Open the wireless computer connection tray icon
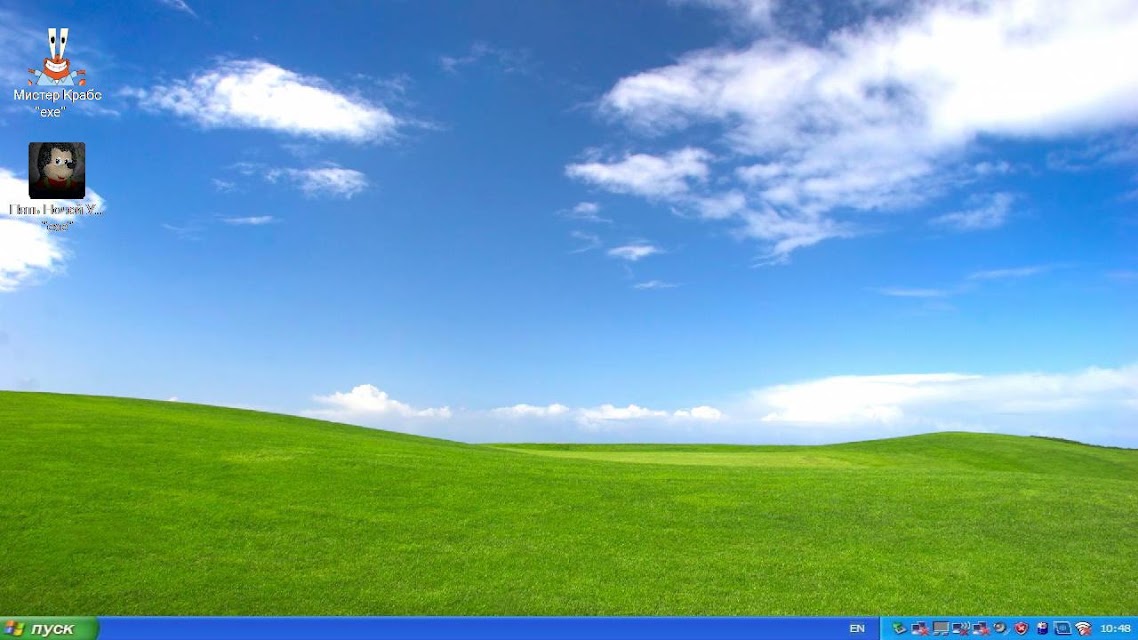1138x640 pixels. [961, 628]
